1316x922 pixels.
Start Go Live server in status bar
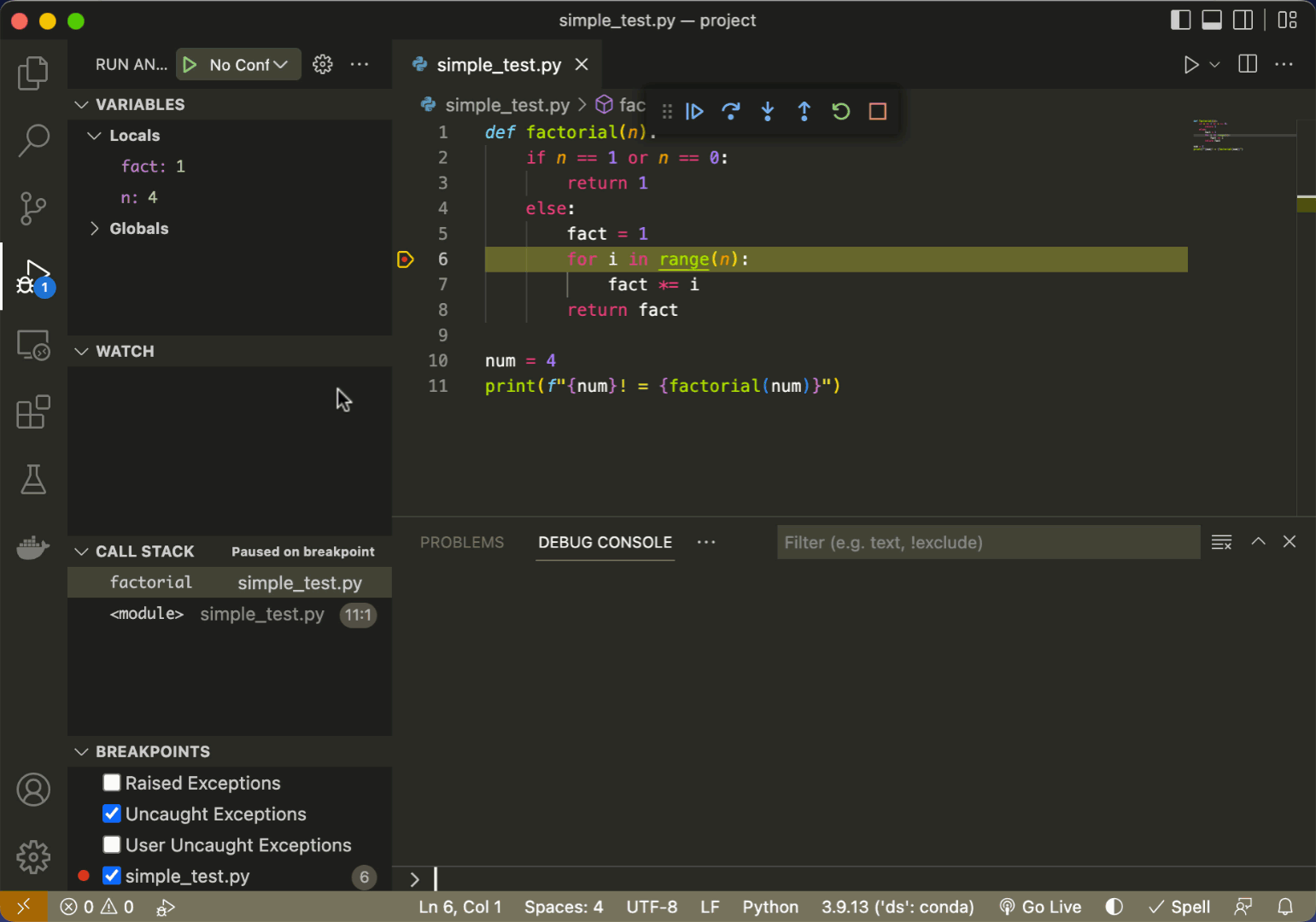pyautogui.click(x=1040, y=907)
